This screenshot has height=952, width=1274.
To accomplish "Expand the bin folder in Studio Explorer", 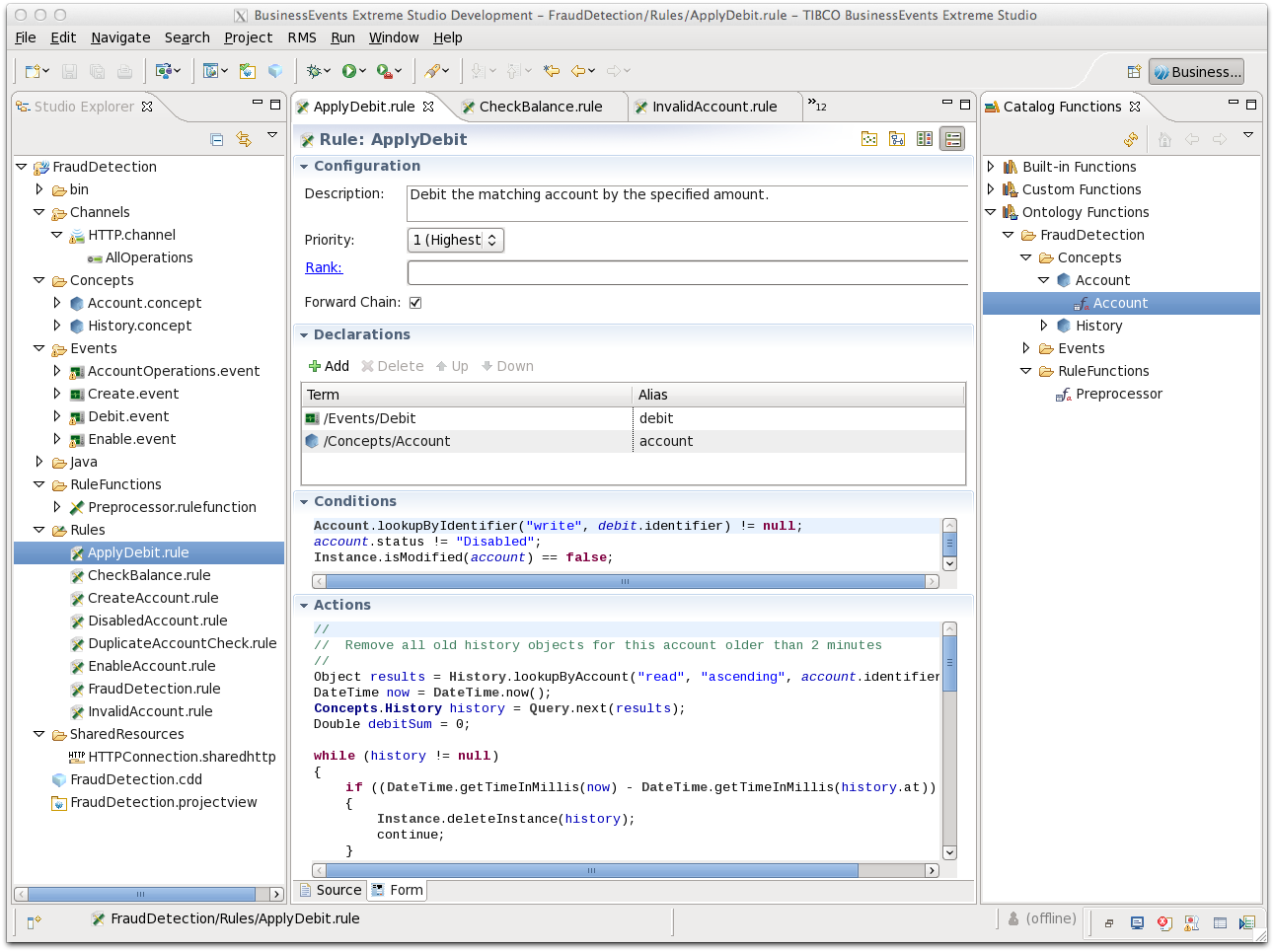I will (x=39, y=189).
